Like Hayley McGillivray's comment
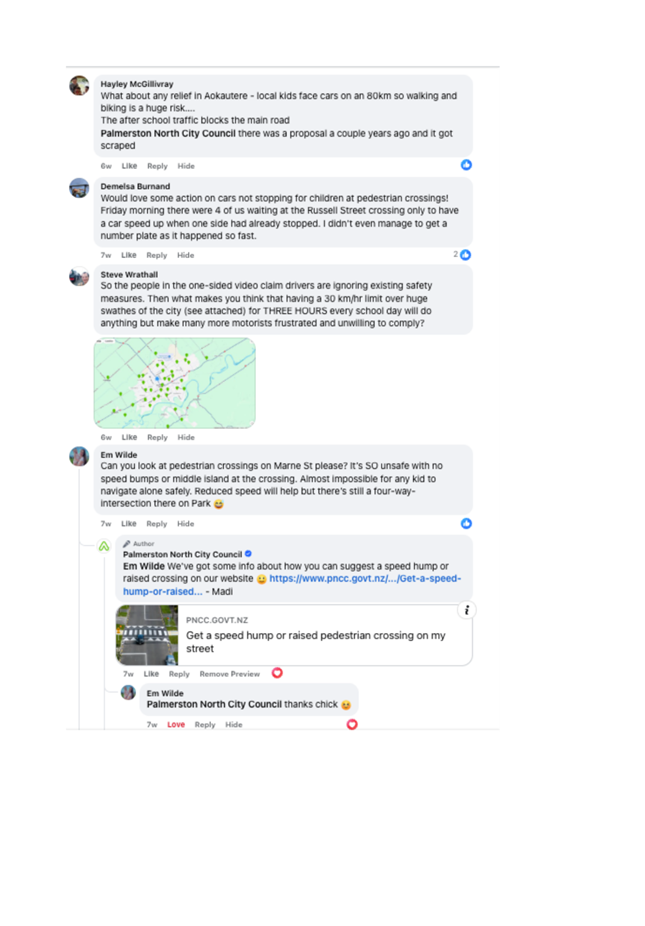 (129, 166)
